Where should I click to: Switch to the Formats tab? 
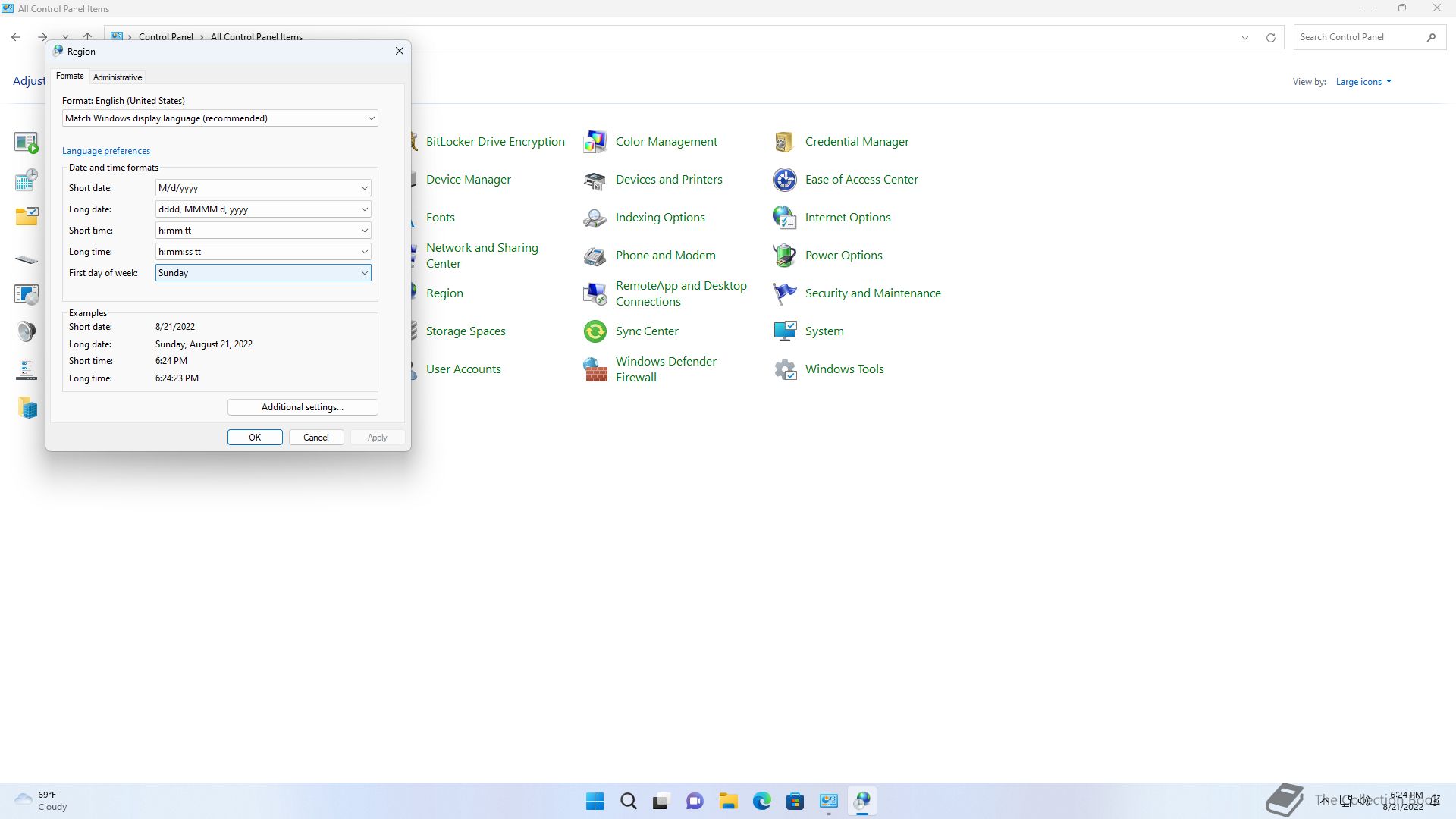[70, 76]
